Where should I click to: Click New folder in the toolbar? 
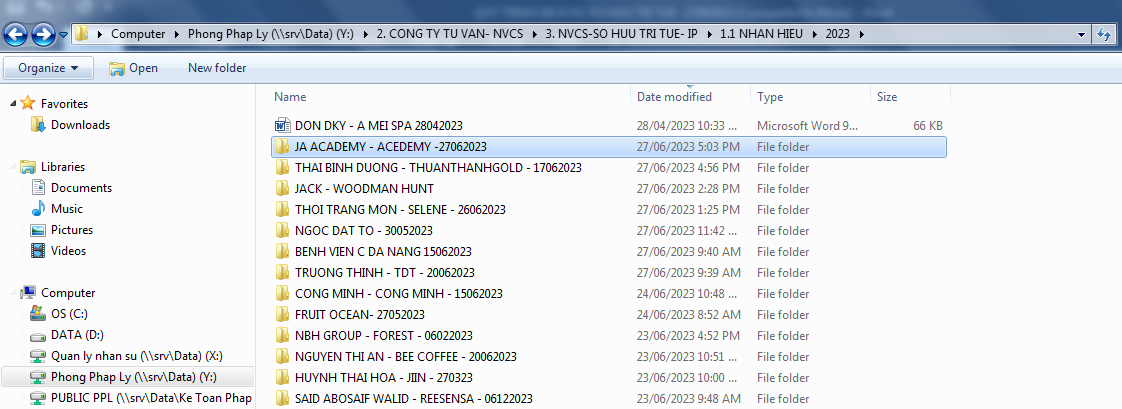point(217,68)
